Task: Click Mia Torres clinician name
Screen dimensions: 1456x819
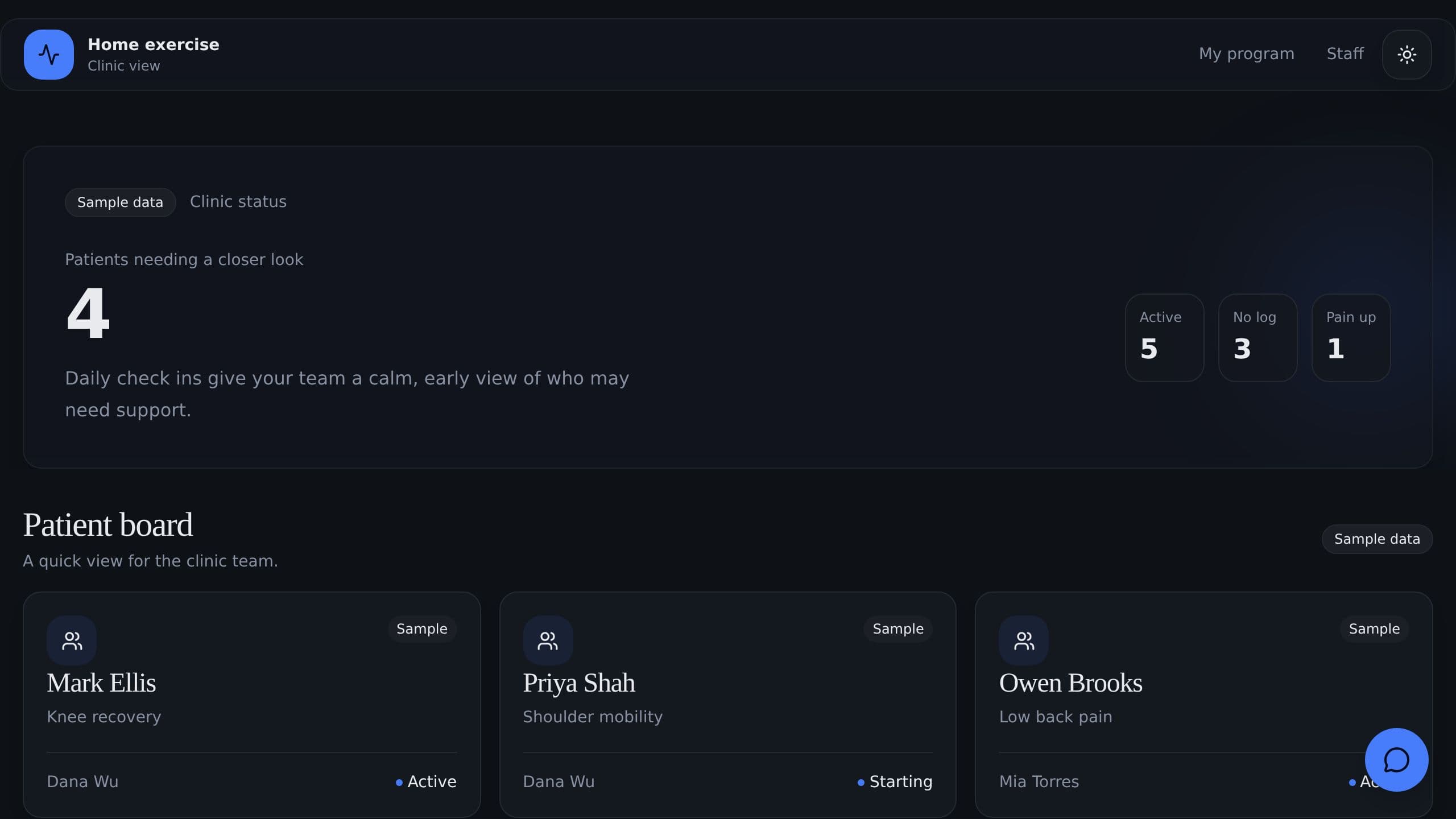Action: (1039, 781)
